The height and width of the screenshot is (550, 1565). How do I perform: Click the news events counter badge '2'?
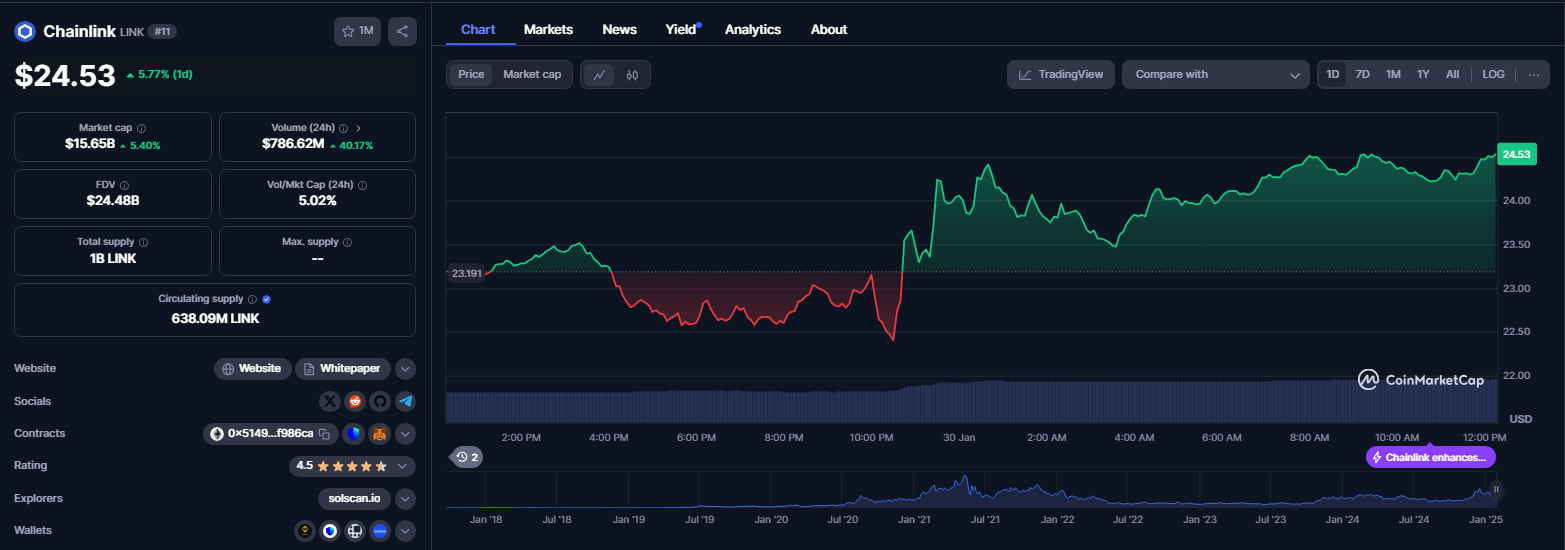(467, 457)
